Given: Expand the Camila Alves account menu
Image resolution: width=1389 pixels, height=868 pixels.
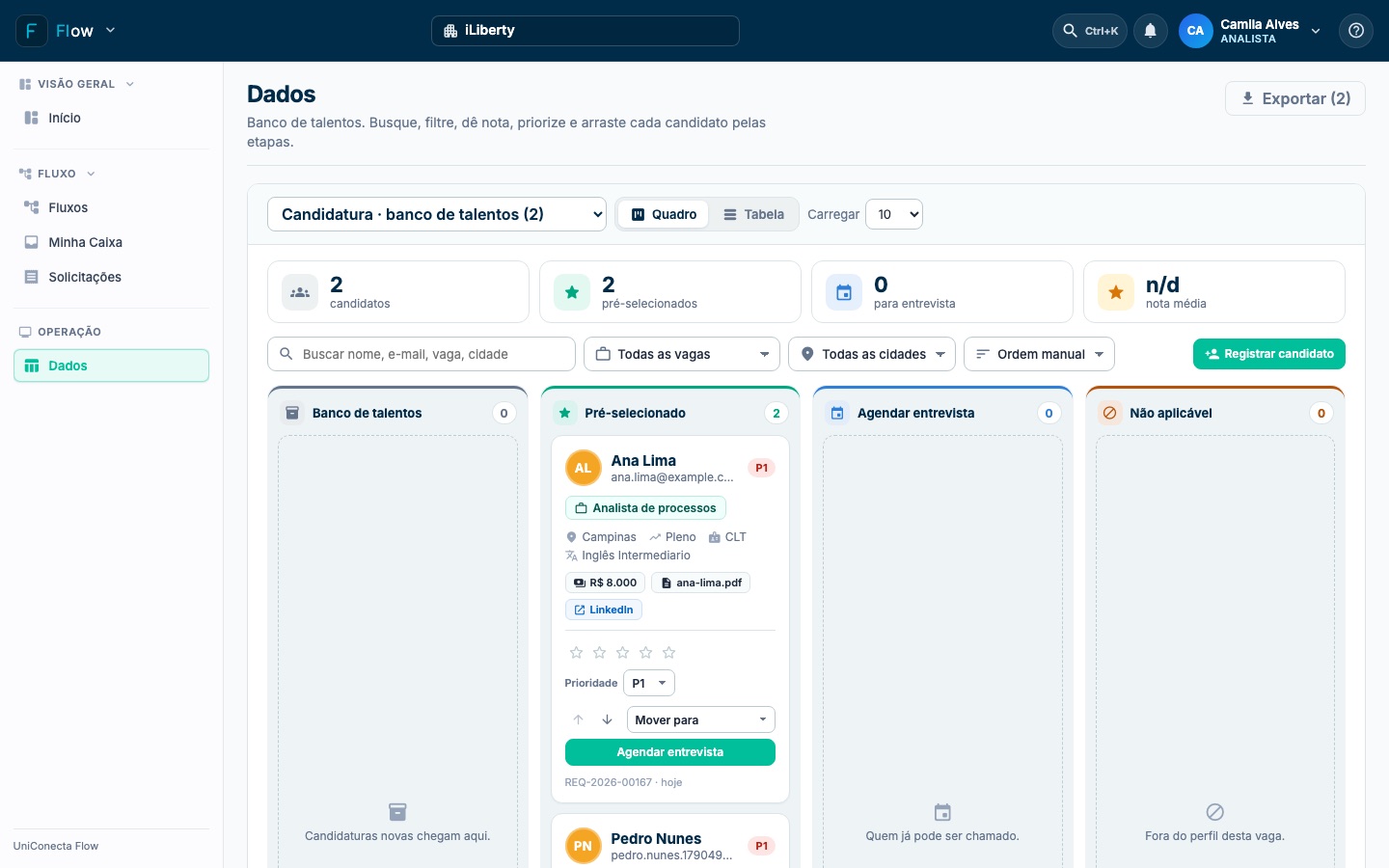Looking at the screenshot, I should pos(1316,31).
